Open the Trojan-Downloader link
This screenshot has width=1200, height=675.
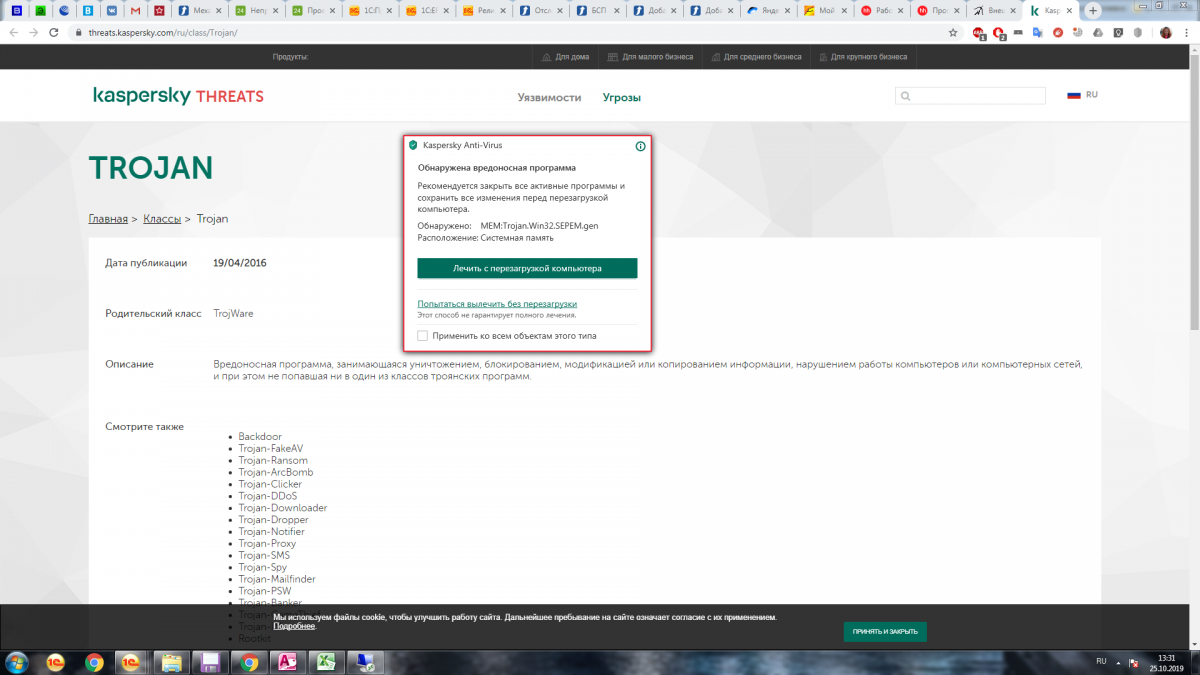[x=283, y=508]
